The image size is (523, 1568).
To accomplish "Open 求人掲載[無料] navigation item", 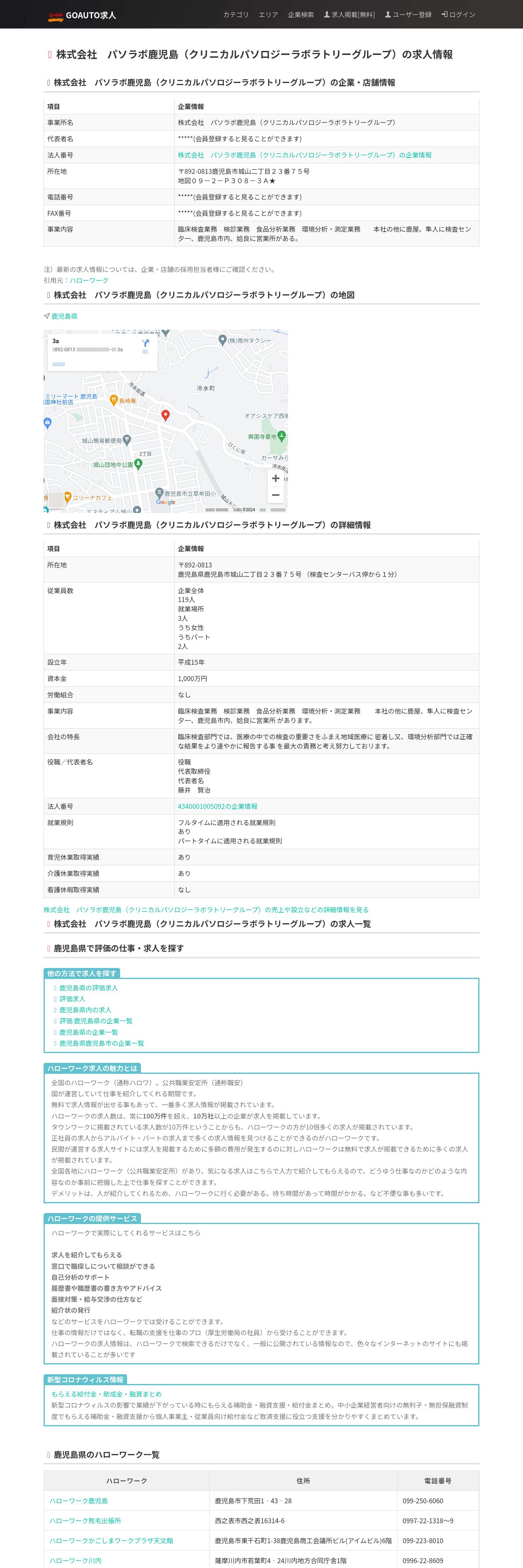I will coord(349,15).
